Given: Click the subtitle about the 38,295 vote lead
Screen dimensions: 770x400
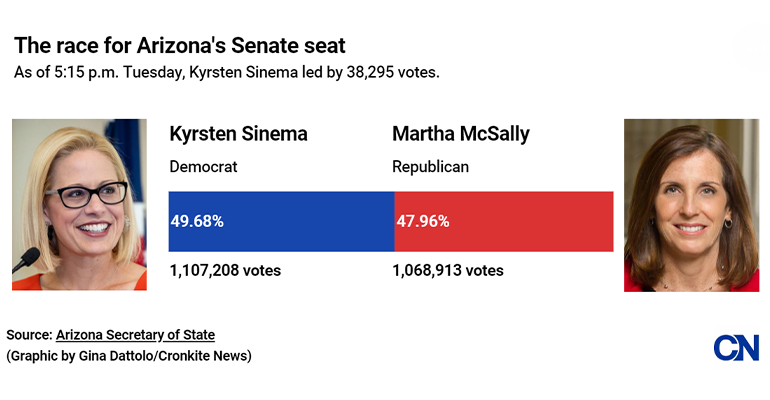Looking at the screenshot, I should (226, 72).
